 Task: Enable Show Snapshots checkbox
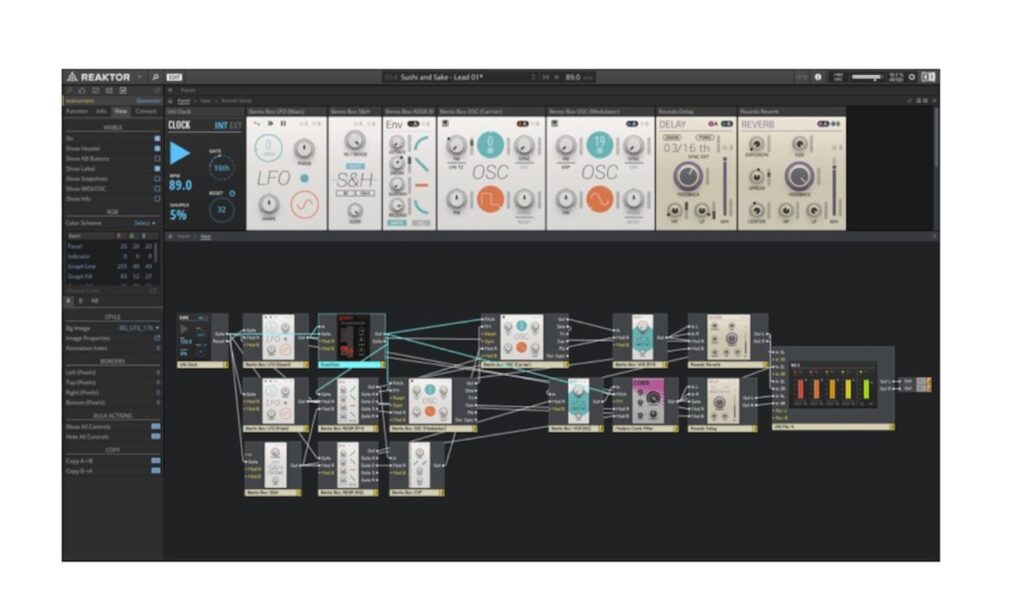point(157,178)
